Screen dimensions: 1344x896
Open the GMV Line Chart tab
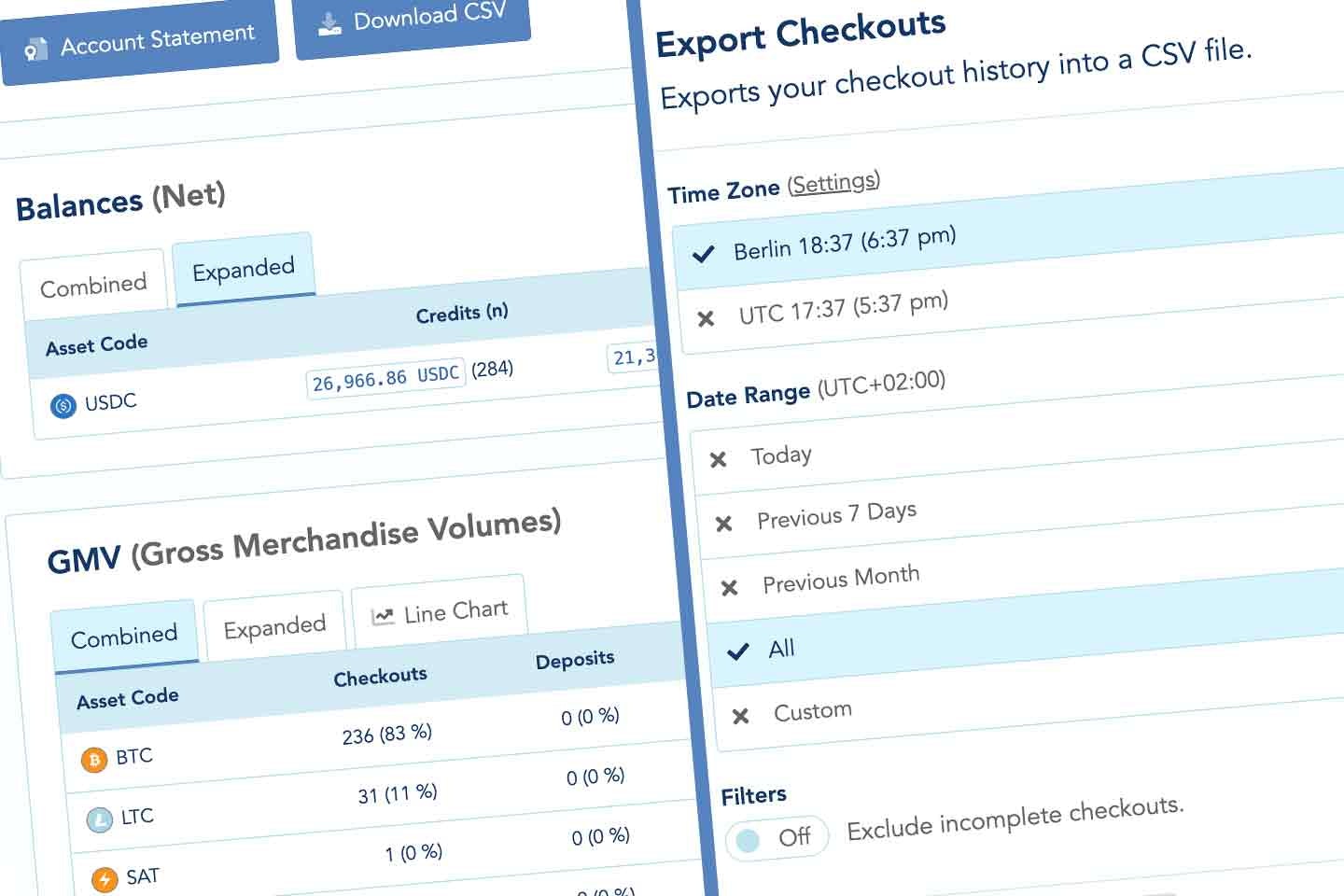[x=439, y=612]
